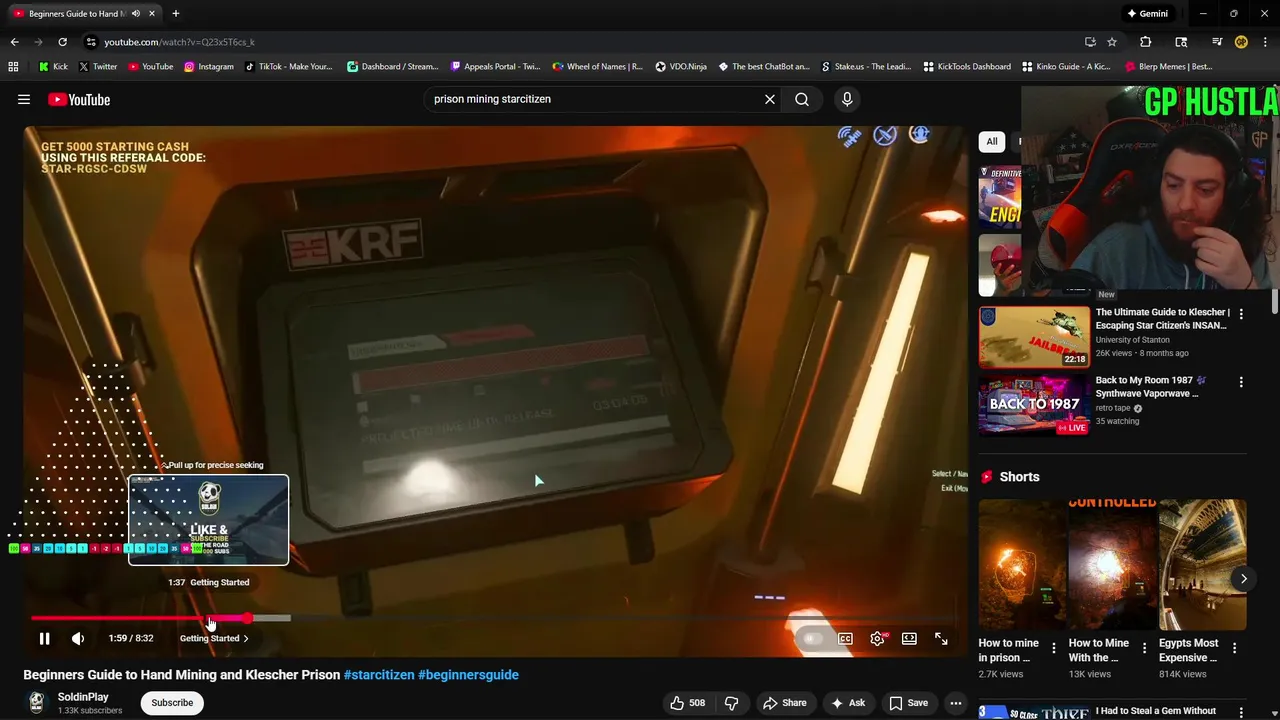Click the sidebar scrollbar thumb
This screenshot has height=720, width=1280.
1275,302
